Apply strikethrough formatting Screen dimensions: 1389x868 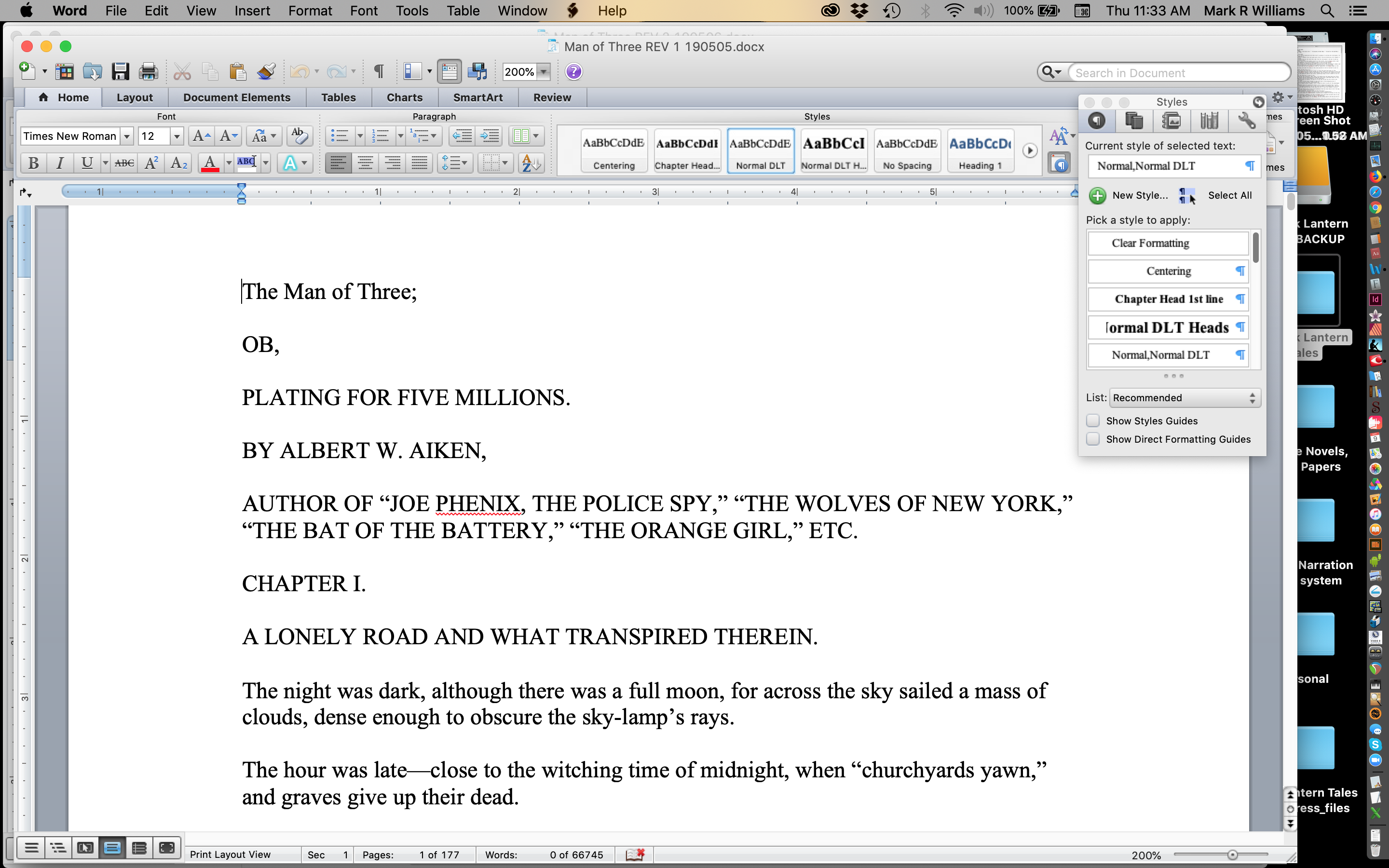tap(124, 163)
